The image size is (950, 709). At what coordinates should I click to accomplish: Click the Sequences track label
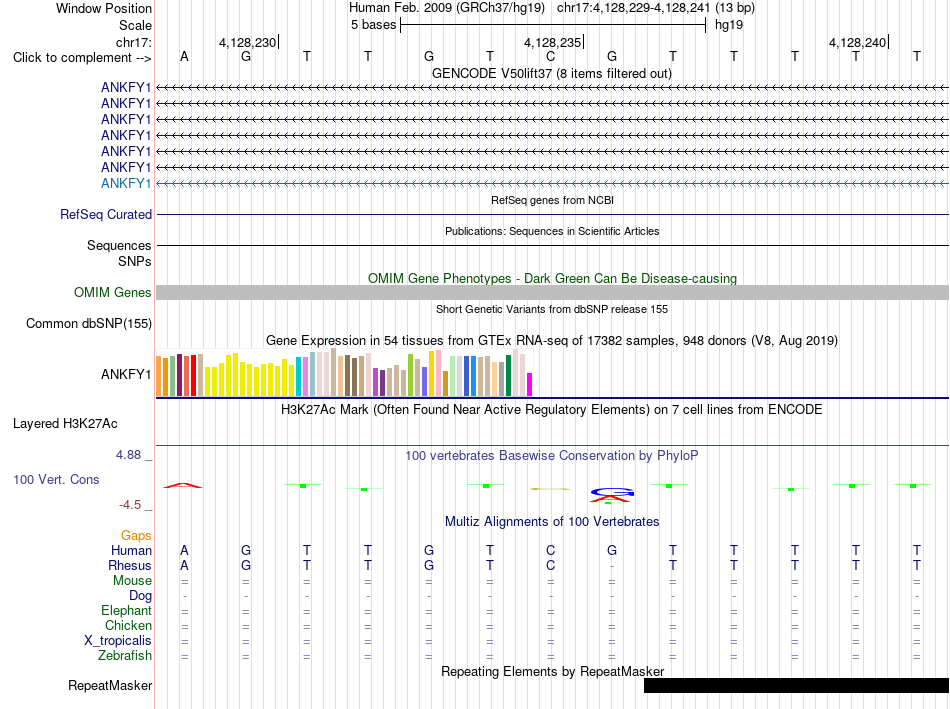click(x=119, y=245)
